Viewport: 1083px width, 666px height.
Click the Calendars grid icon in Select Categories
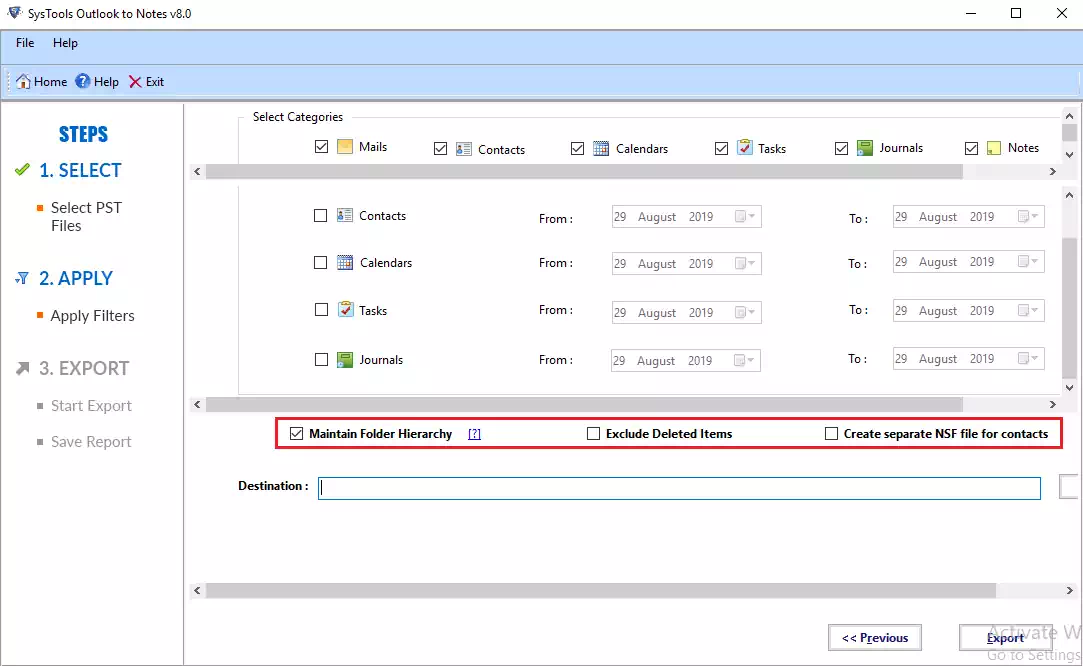click(x=601, y=149)
